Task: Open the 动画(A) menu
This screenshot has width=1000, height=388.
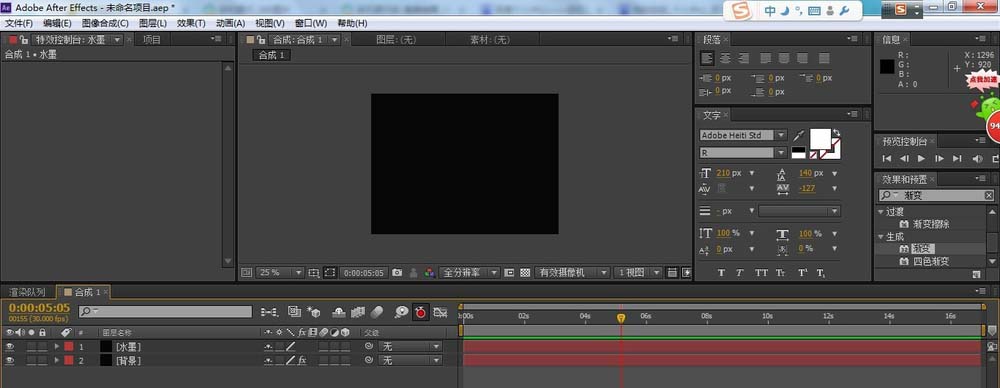Action: coord(230,23)
